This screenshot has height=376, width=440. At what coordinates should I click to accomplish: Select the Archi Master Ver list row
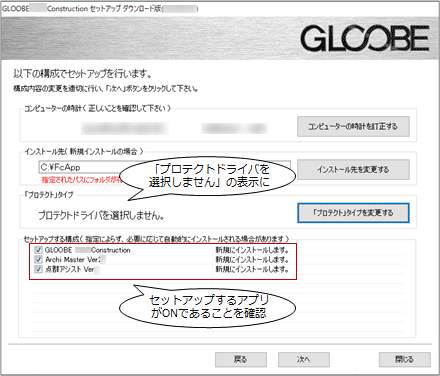[163, 259]
